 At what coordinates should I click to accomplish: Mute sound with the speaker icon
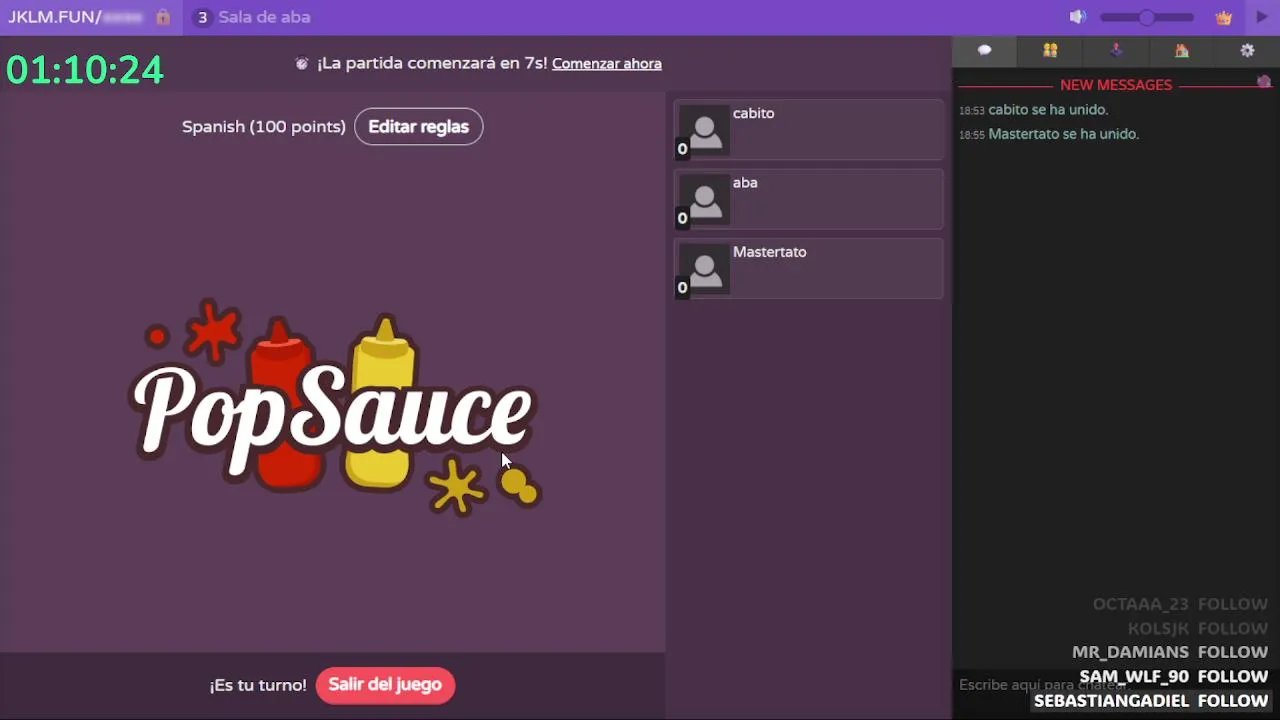(1077, 17)
